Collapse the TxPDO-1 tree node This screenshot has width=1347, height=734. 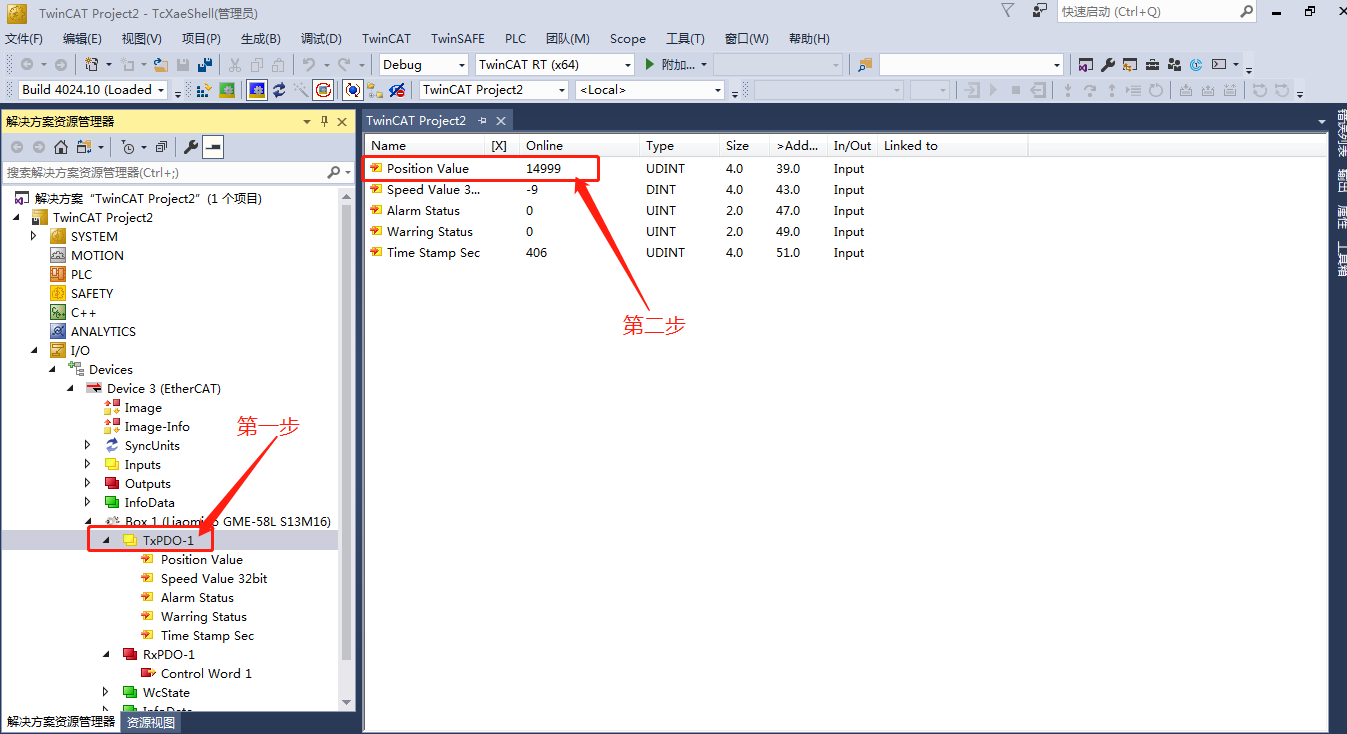coord(107,540)
